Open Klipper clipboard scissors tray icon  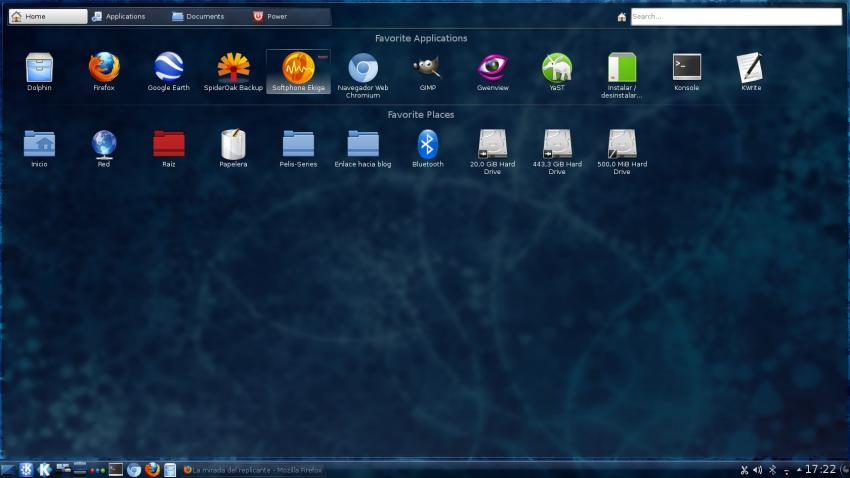[x=744, y=470]
